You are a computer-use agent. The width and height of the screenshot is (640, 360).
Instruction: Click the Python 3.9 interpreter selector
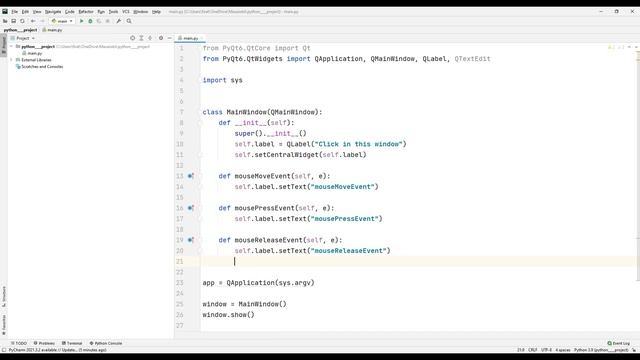pos(601,350)
